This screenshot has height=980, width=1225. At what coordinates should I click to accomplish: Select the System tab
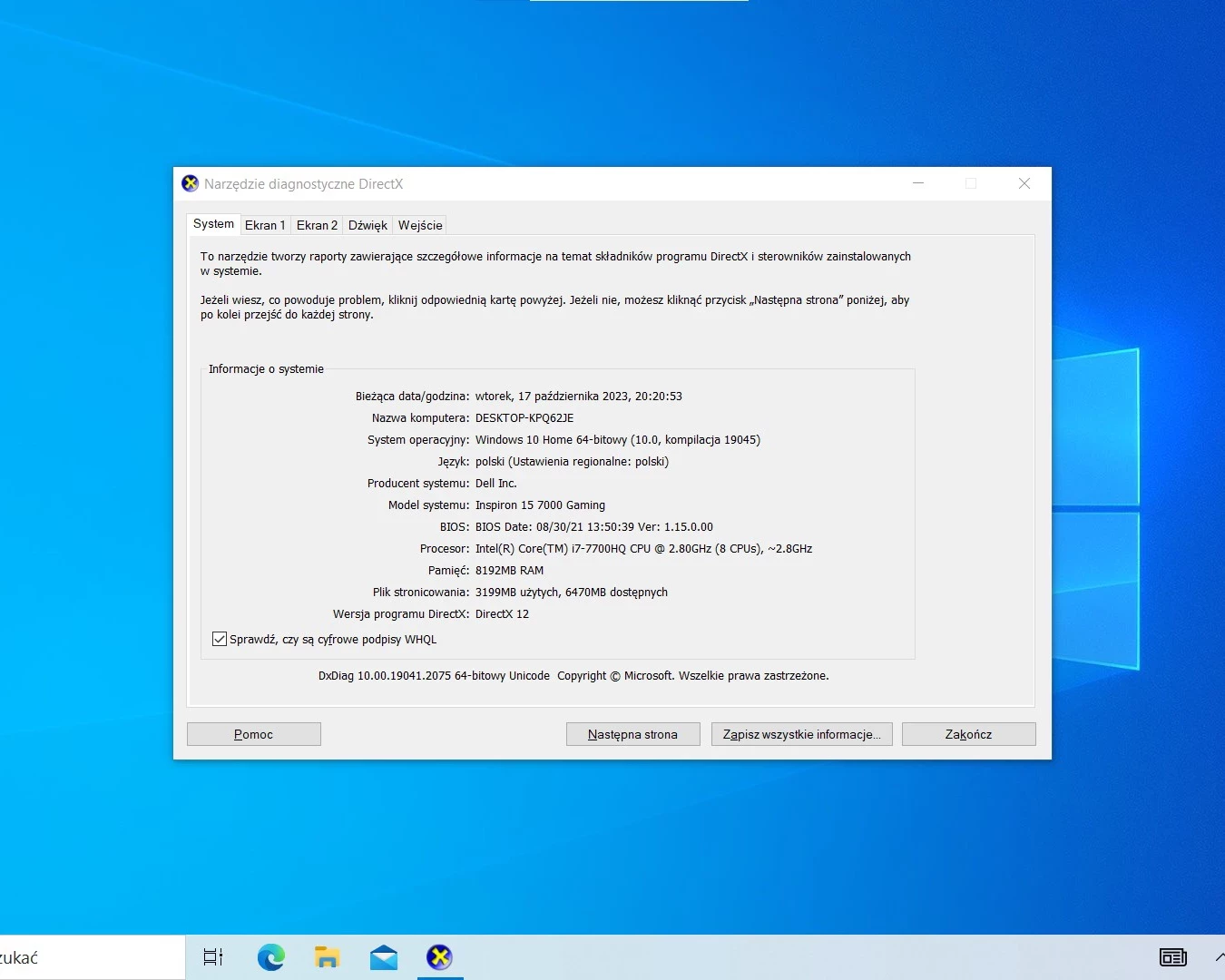213,224
